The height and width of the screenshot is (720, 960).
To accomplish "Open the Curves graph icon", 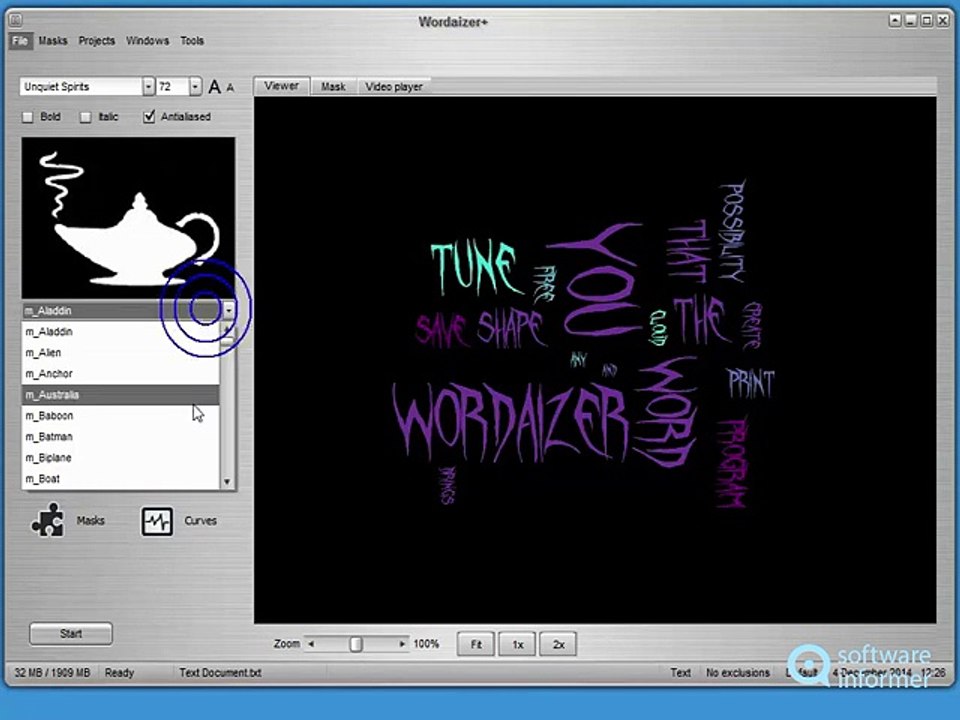I will point(157,521).
